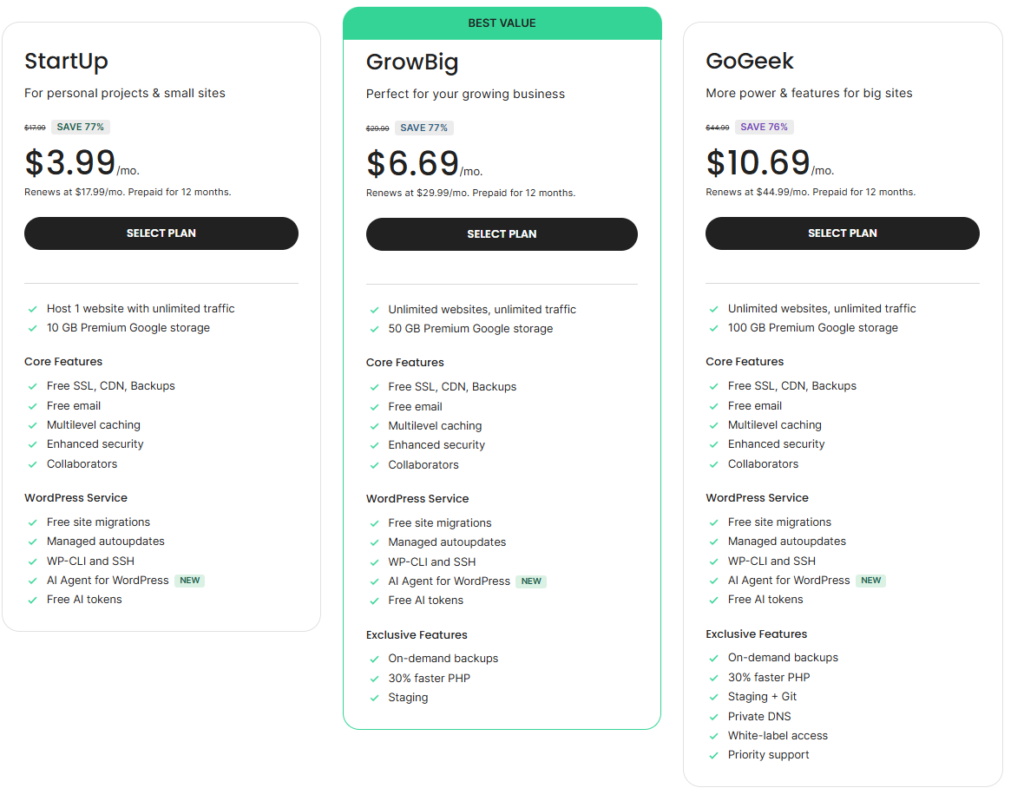Select the GrowBig plan

coord(501,234)
